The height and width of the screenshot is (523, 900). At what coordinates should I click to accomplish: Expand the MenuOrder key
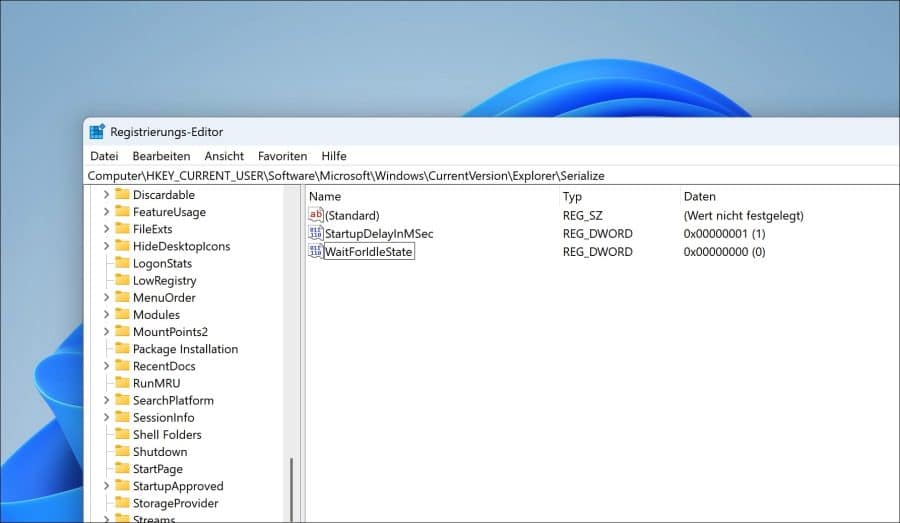(x=106, y=297)
